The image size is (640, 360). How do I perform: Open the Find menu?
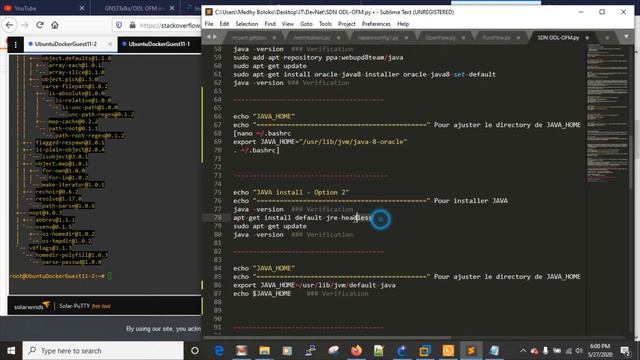[x=270, y=24]
